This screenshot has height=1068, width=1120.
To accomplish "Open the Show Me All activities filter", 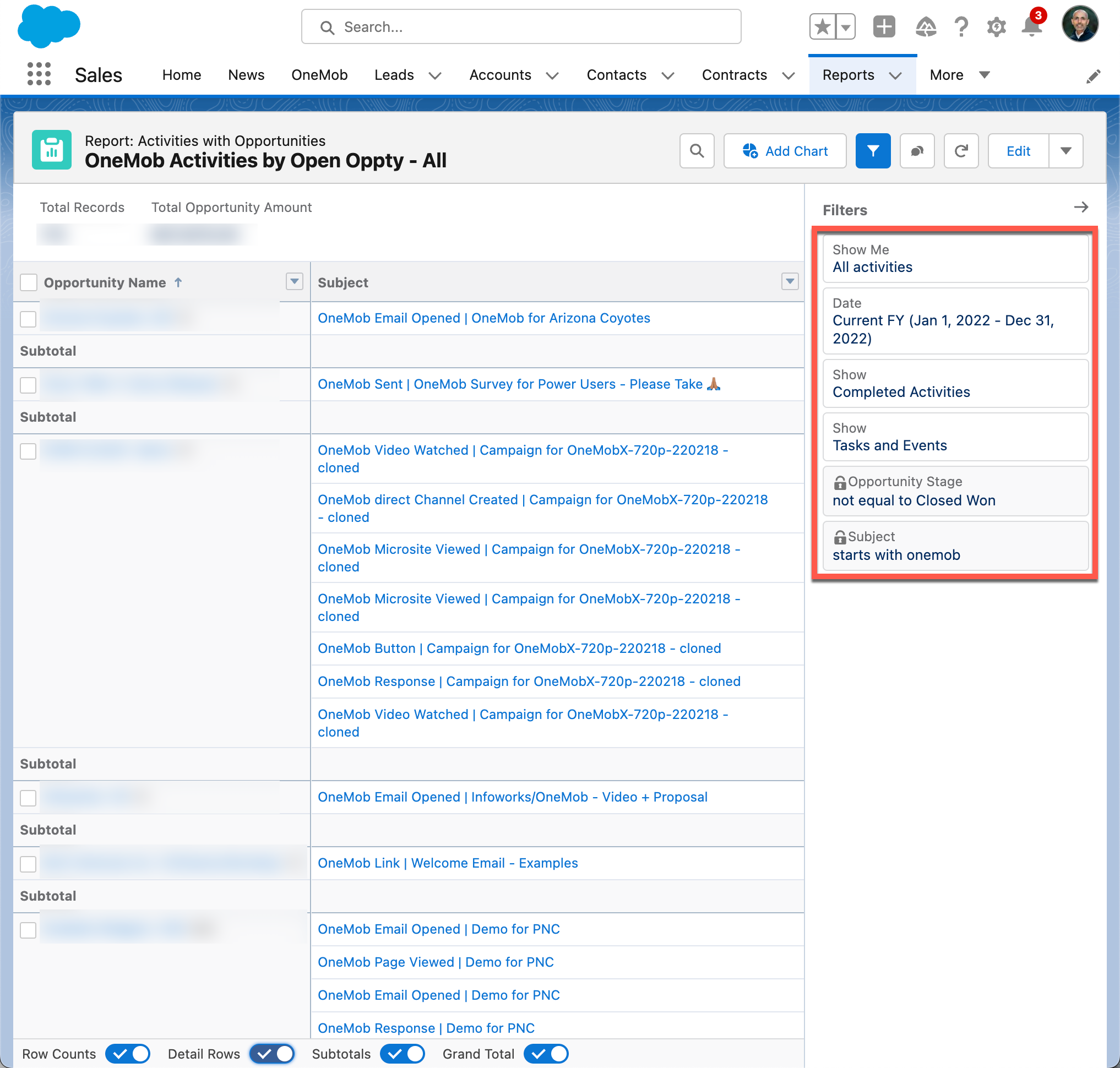I will point(955,258).
